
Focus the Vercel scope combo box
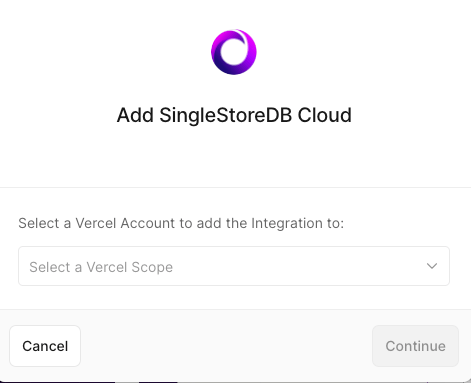pyautogui.click(x=234, y=266)
